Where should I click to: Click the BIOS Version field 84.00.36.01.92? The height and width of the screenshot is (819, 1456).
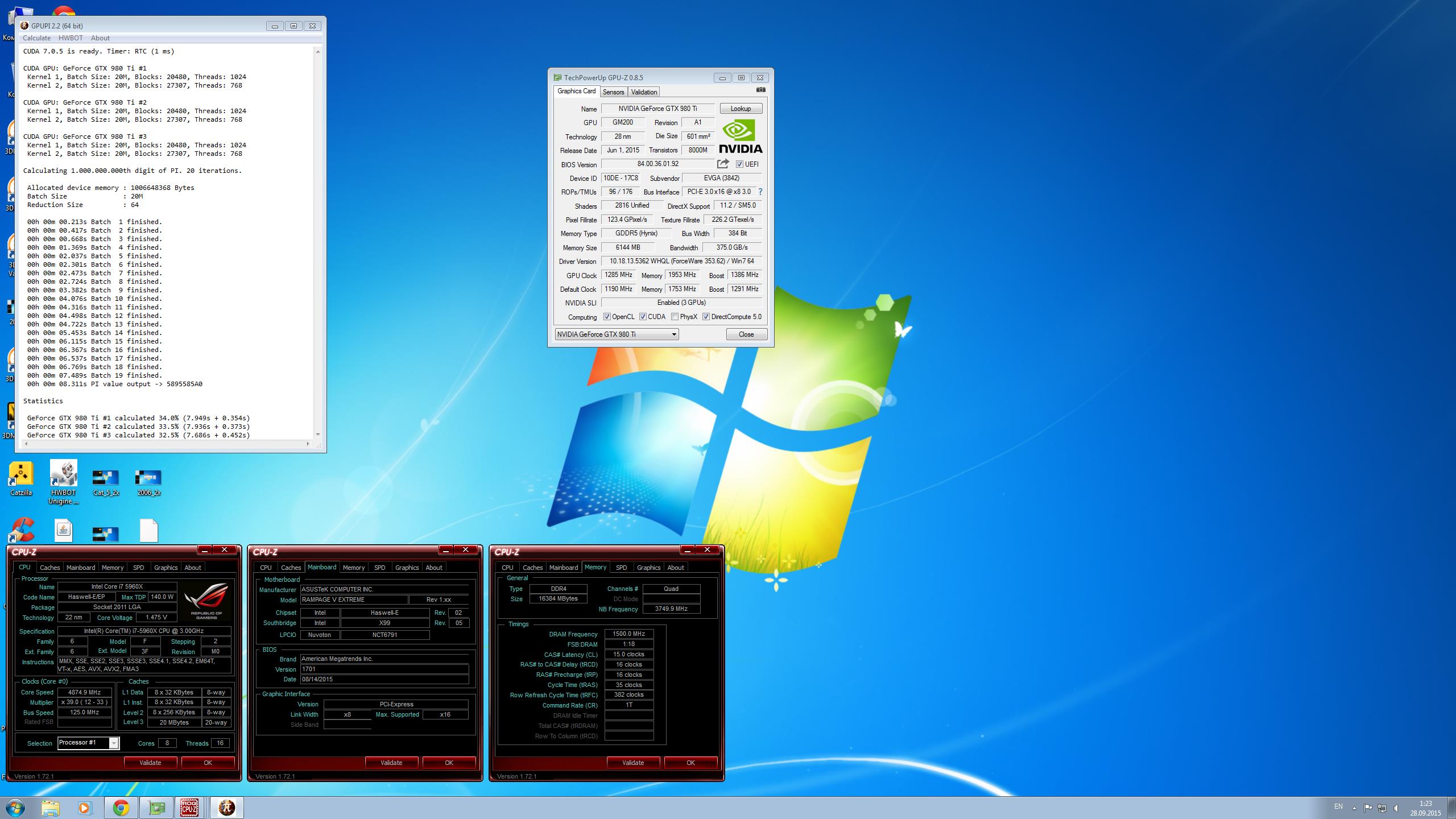(x=657, y=164)
